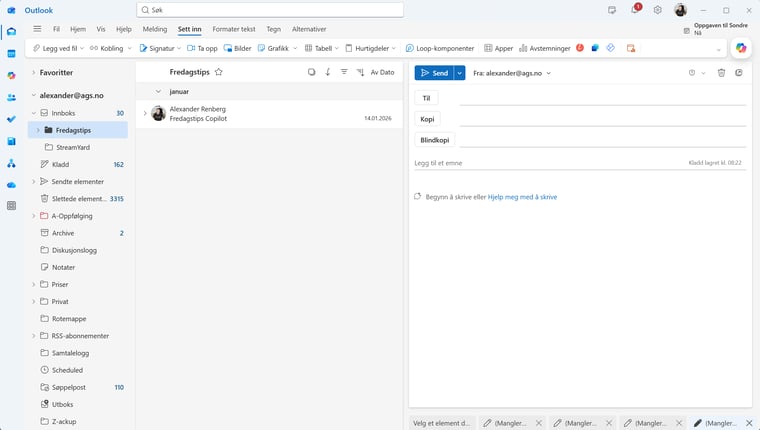Viewport: 760px width, 430px height.
Task: Expand the Sendte elementer folder
Action: [x=33, y=181]
